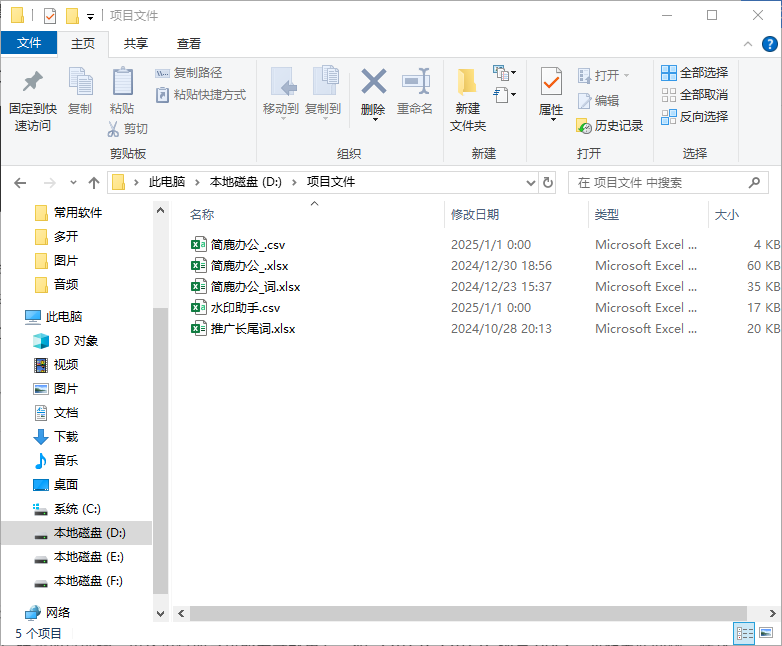Click 此电脑 in address breadcrumb
The height and width of the screenshot is (646, 782).
click(167, 182)
